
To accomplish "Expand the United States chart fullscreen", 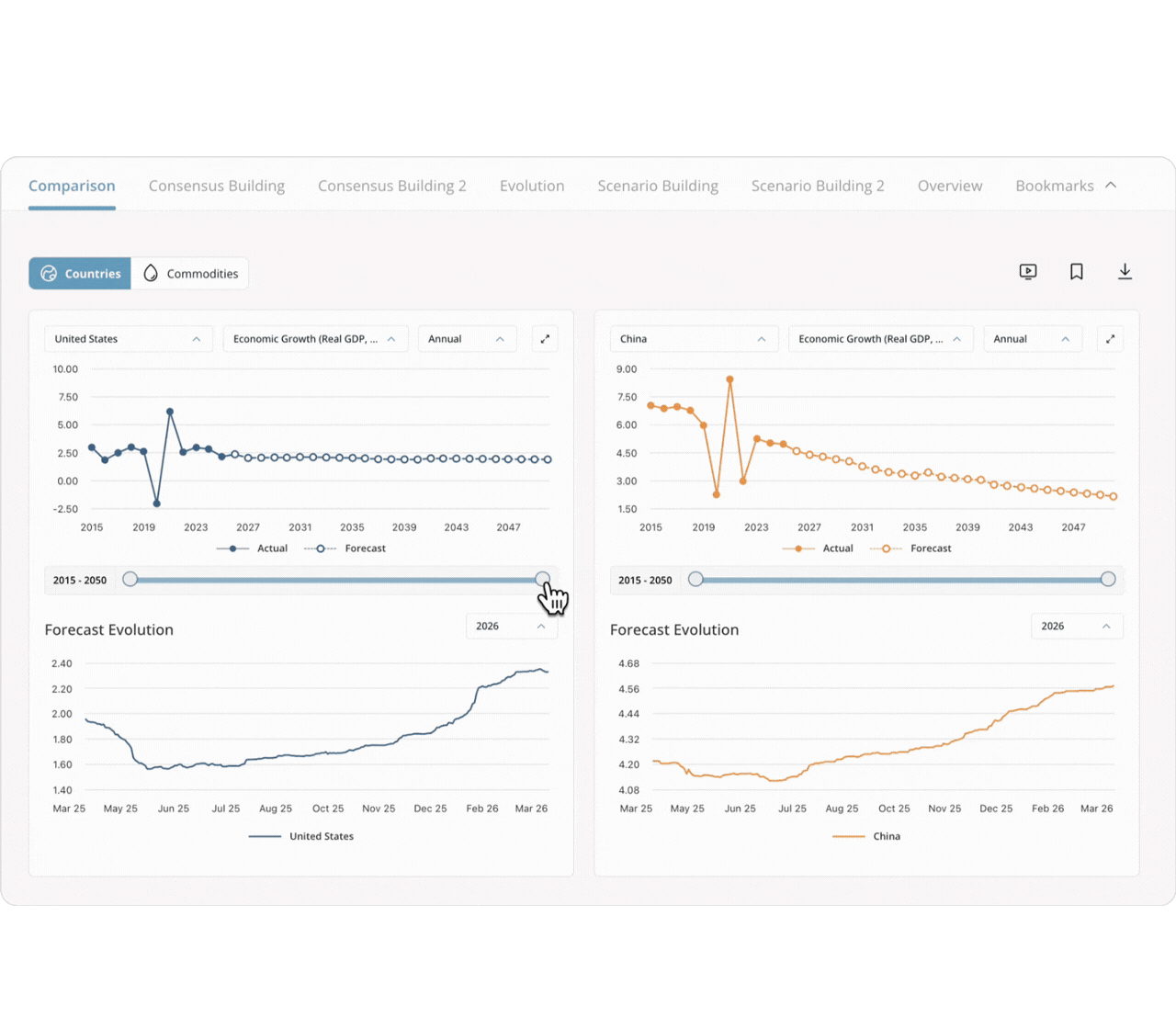I will pyautogui.click(x=545, y=339).
